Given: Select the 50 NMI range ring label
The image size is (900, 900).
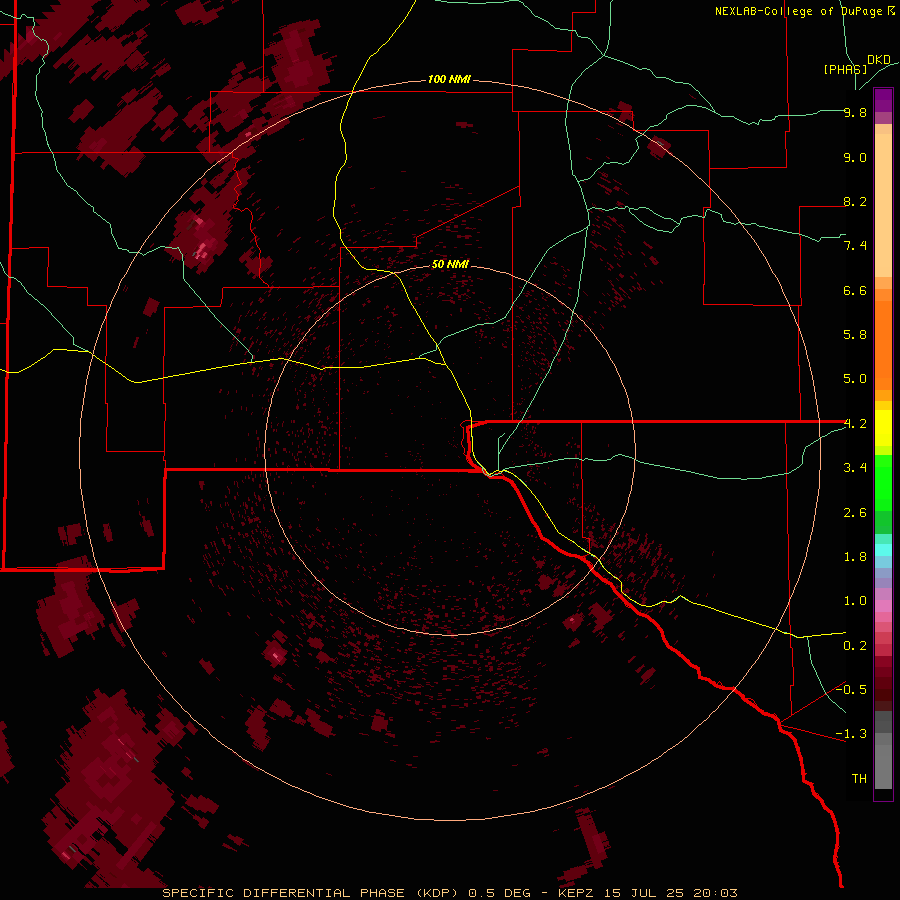Looking at the screenshot, I should pyautogui.click(x=451, y=264).
